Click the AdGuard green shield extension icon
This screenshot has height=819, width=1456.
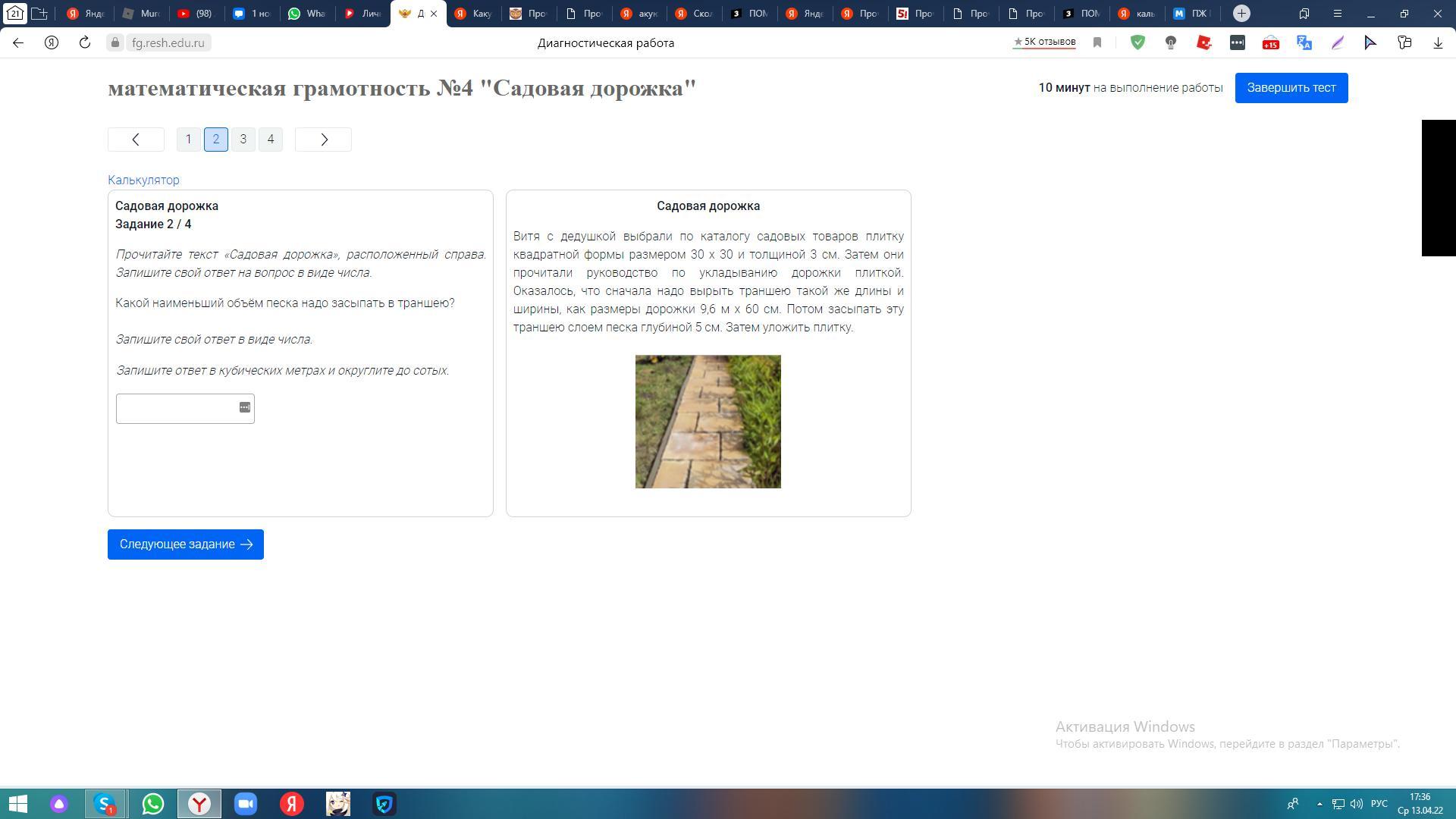[x=1137, y=43]
